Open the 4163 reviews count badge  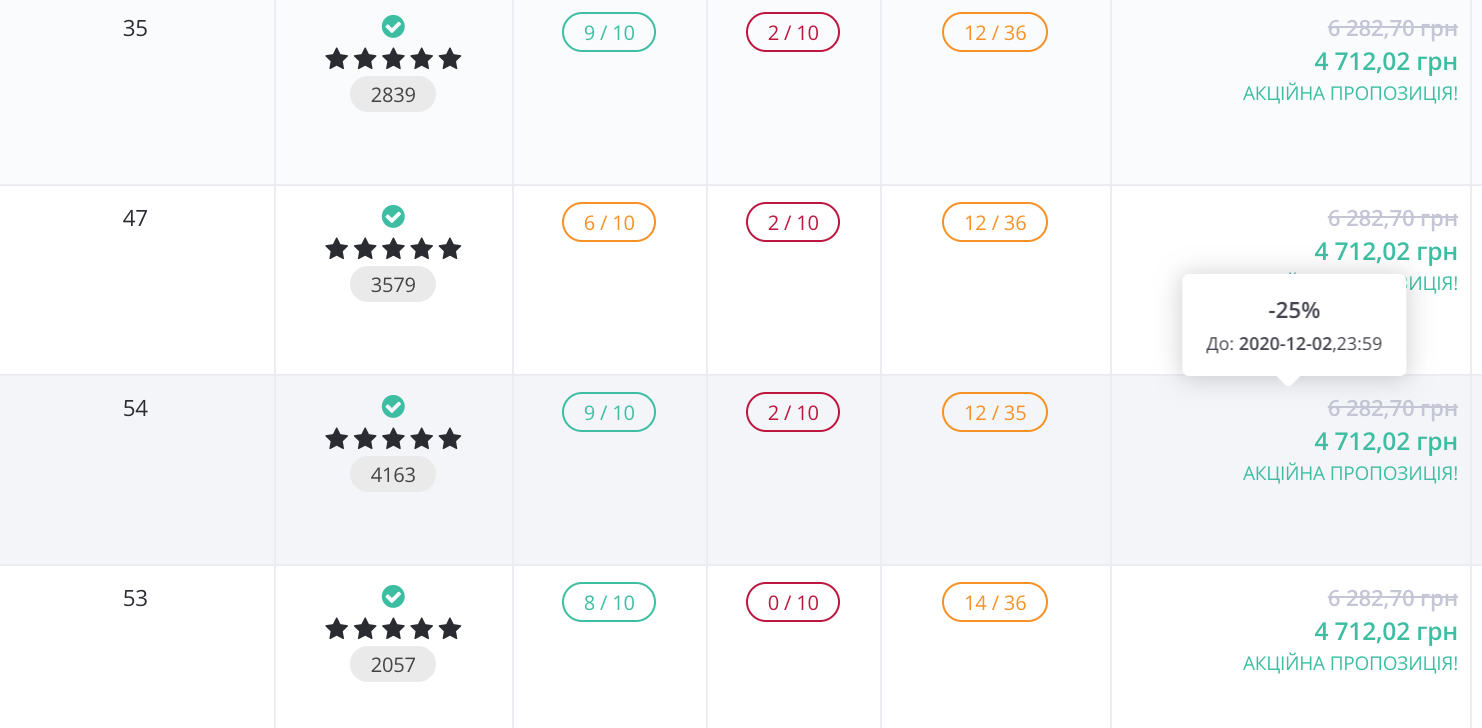[393, 475]
